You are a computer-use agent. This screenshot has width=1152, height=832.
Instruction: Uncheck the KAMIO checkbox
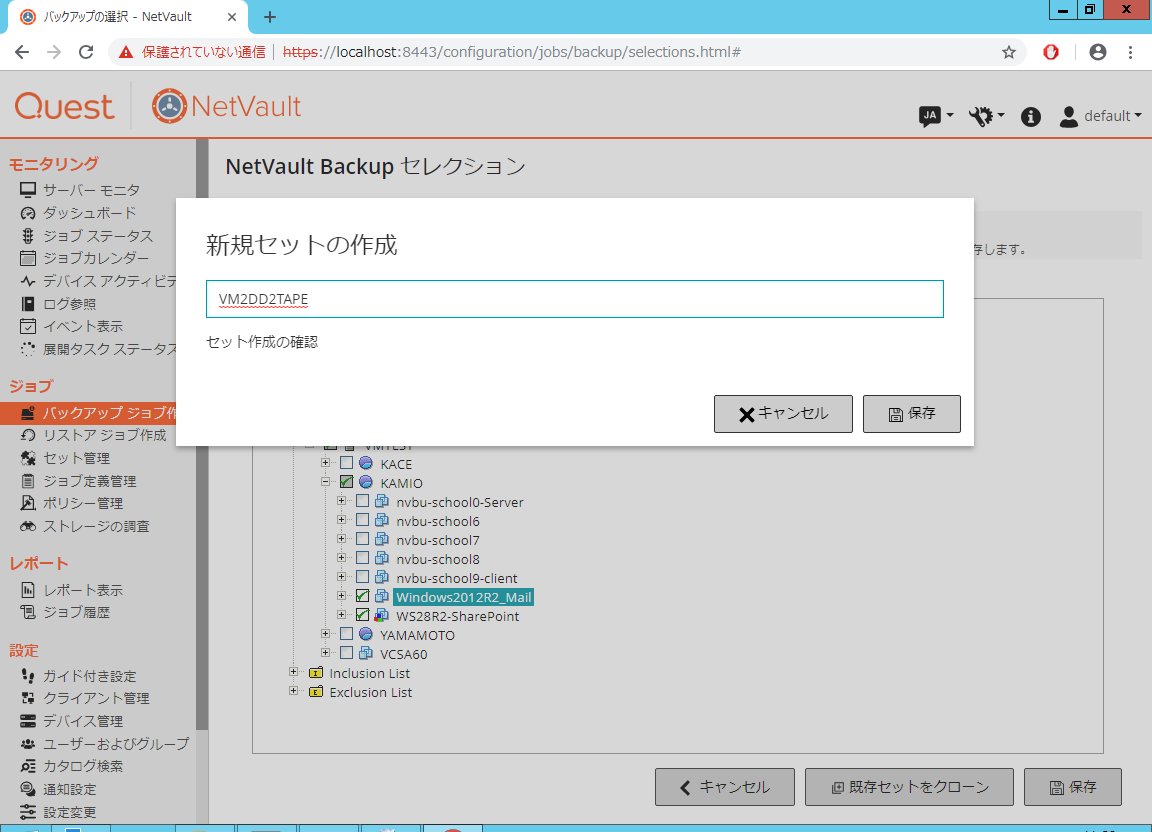pyautogui.click(x=347, y=482)
